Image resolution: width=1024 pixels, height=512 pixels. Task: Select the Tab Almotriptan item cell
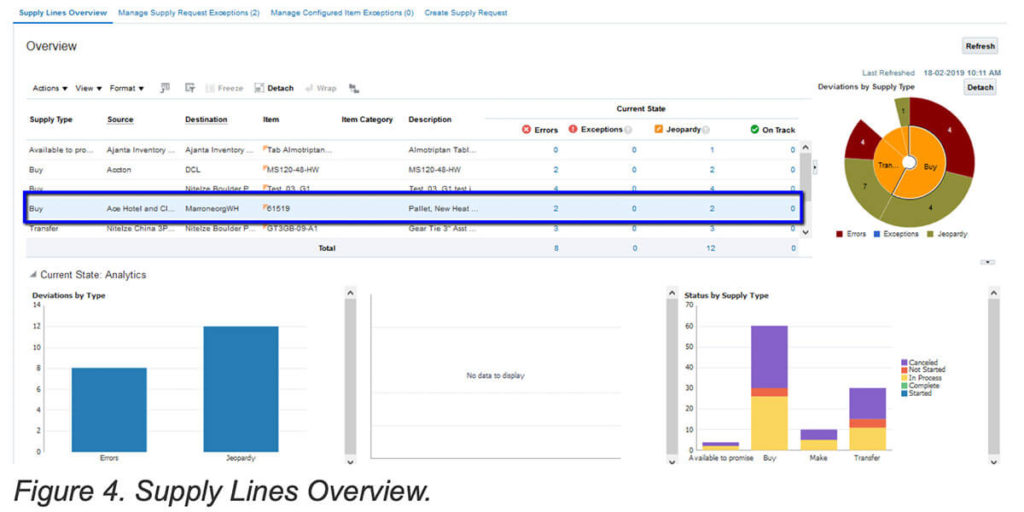point(297,150)
